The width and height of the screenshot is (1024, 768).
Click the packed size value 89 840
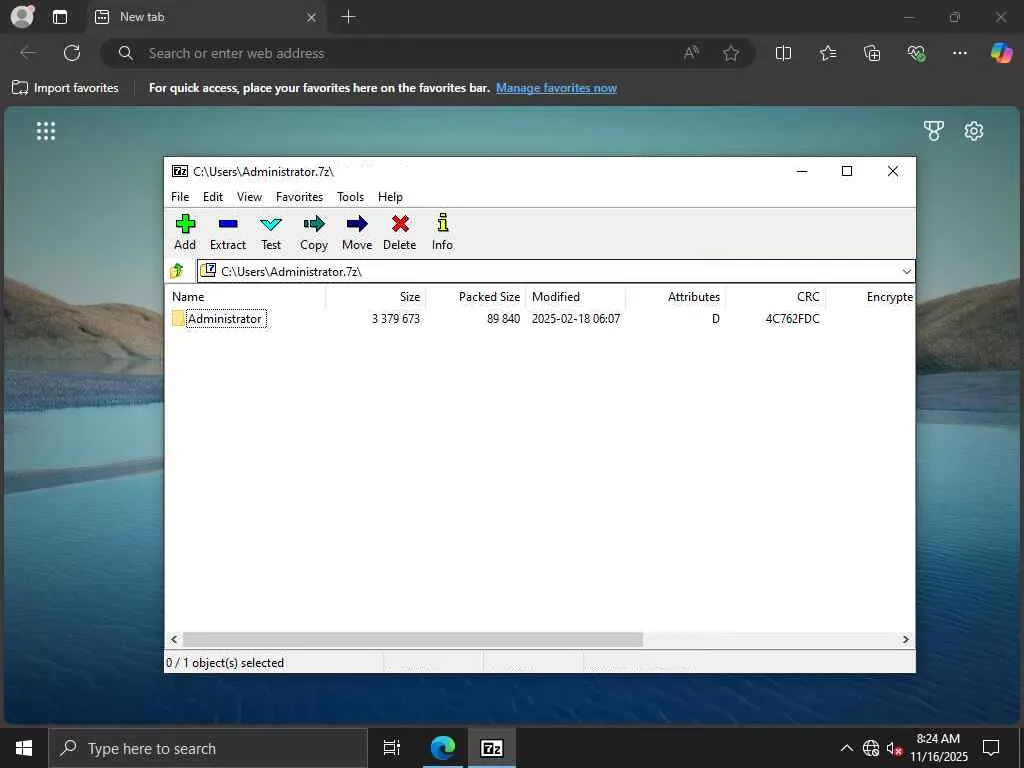[504, 319]
